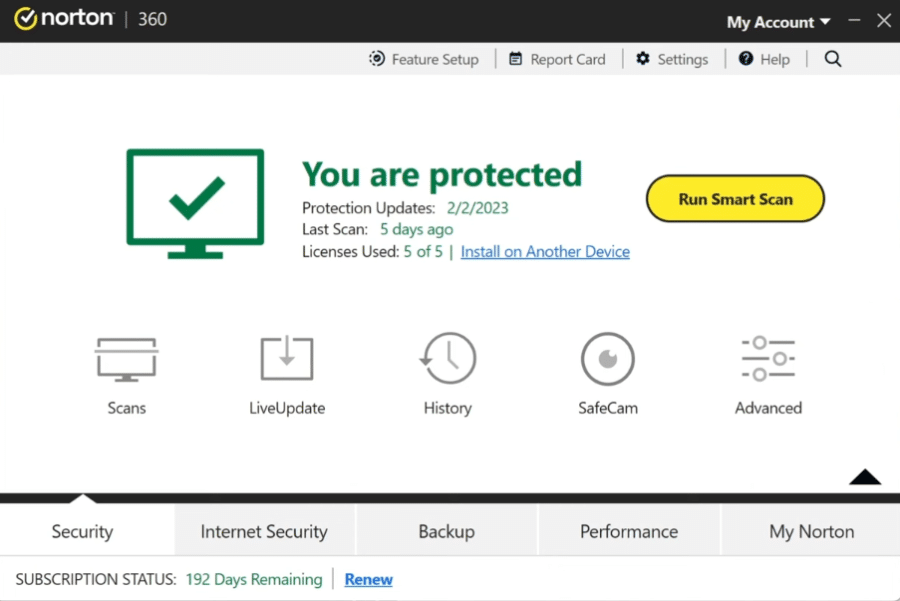
Task: Open the Scans monitor icon
Action: coord(126,359)
